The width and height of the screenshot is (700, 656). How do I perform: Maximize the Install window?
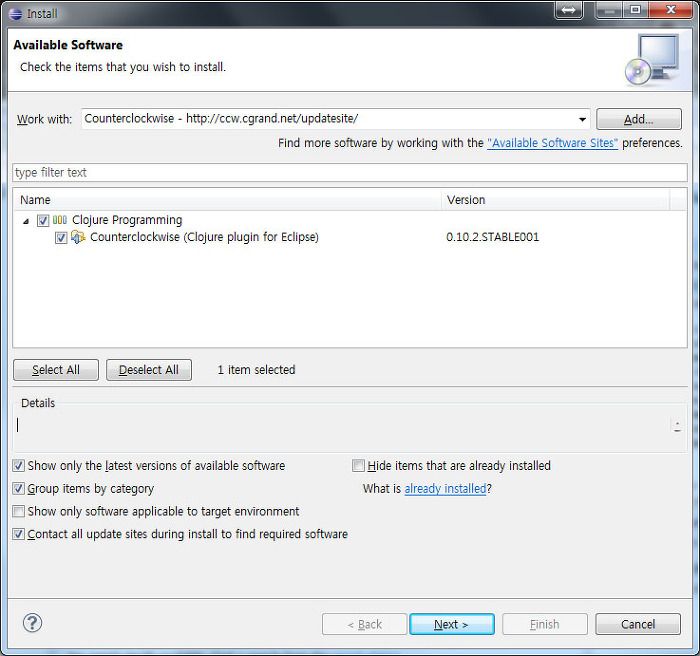(636, 10)
